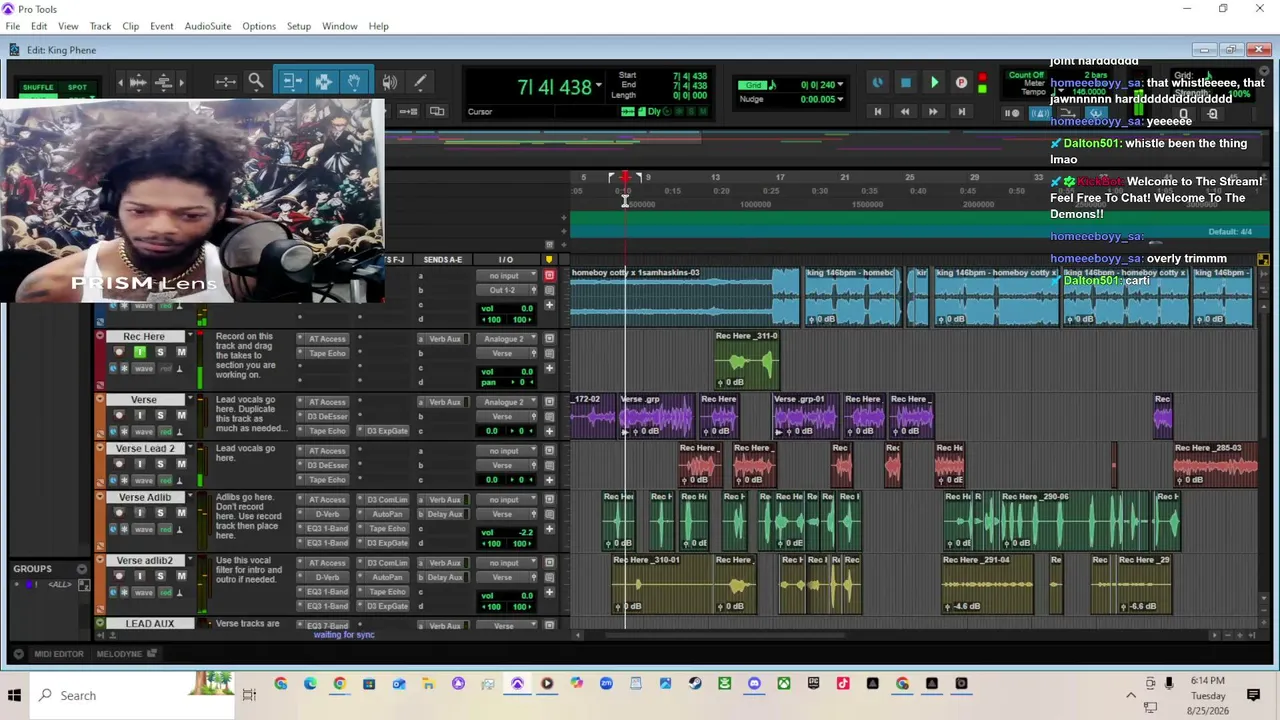Toggle input monitoring on Rec Here track
Screen dimensions: 1280x720
tap(140, 352)
